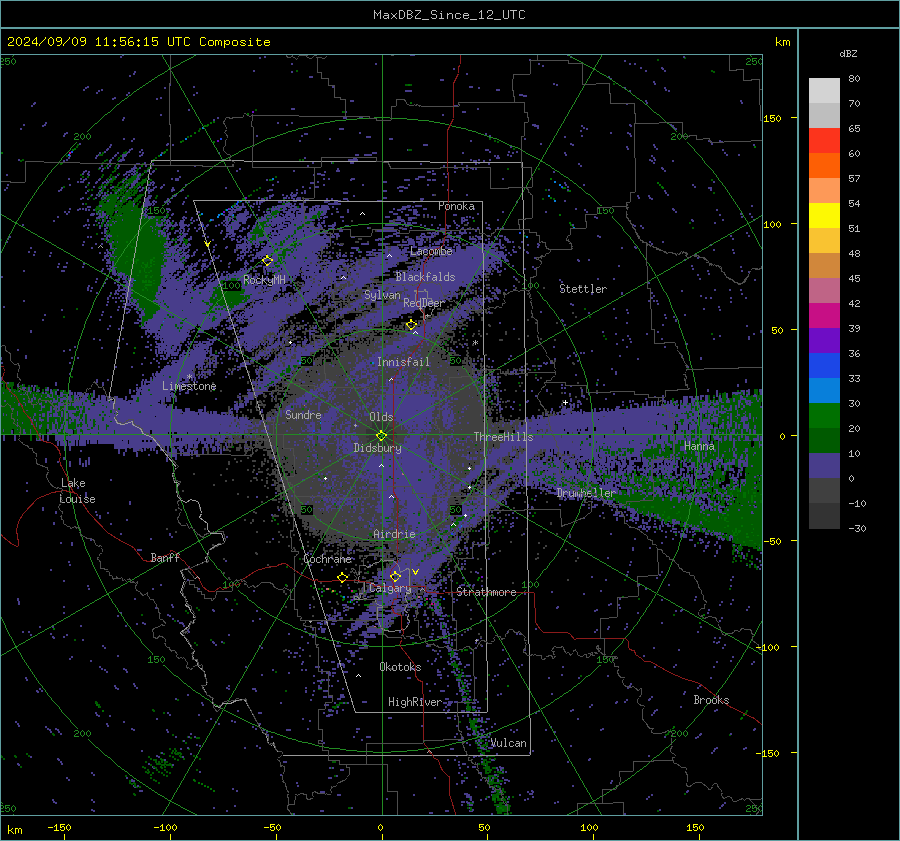900x841 pixels.
Task: Select the Sylvan label
Action: click(382, 295)
